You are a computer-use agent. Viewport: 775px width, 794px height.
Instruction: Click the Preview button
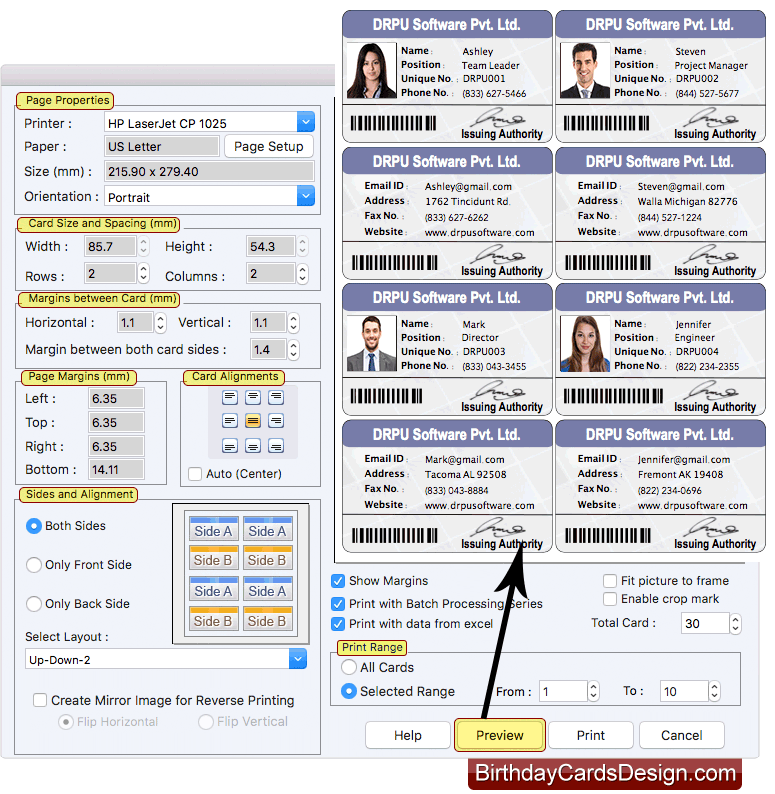(x=500, y=735)
